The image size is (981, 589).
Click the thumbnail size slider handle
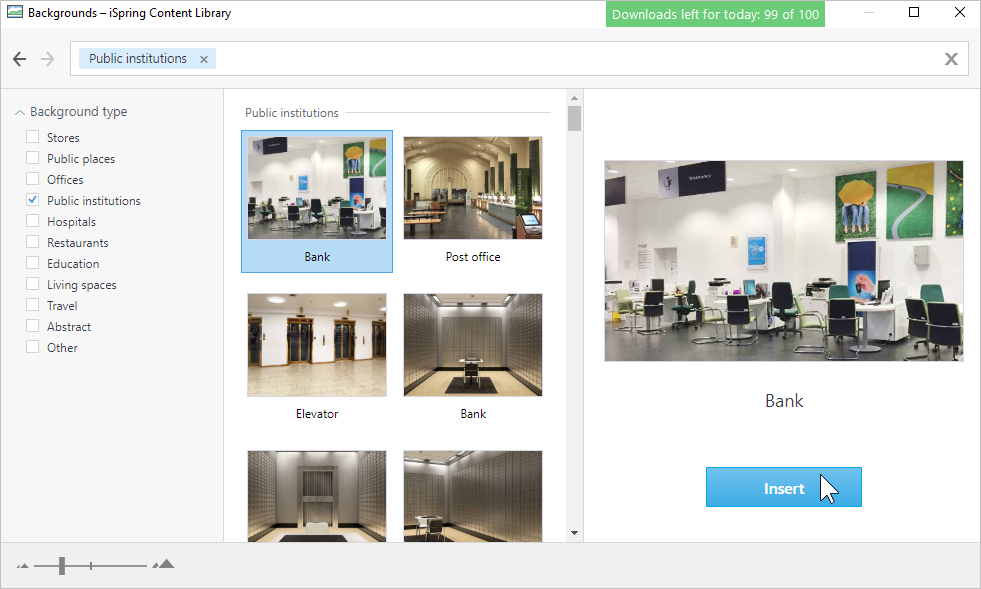click(x=62, y=566)
